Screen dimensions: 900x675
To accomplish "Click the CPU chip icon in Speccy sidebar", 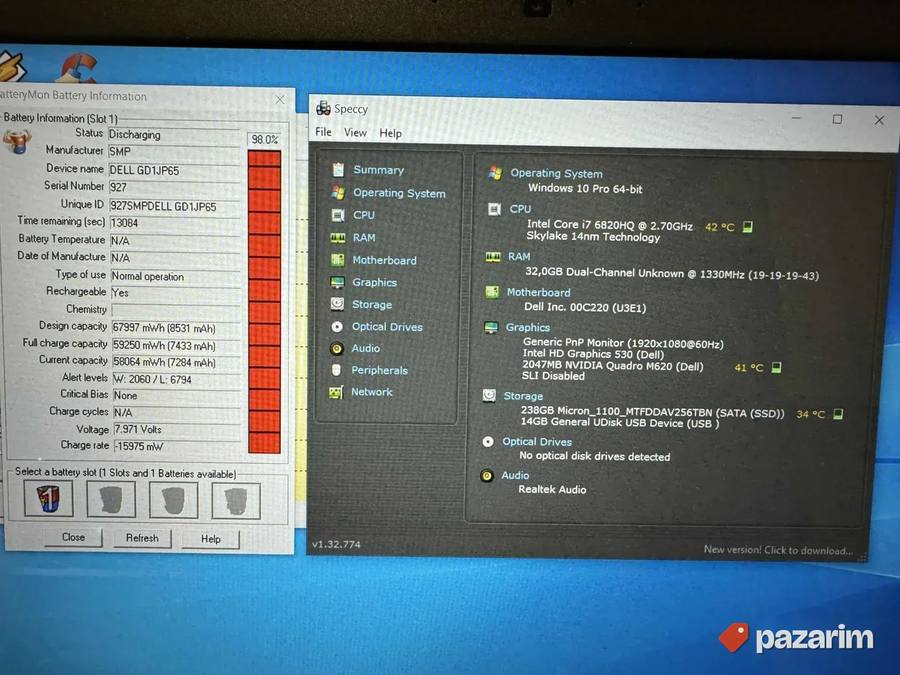I will [338, 215].
